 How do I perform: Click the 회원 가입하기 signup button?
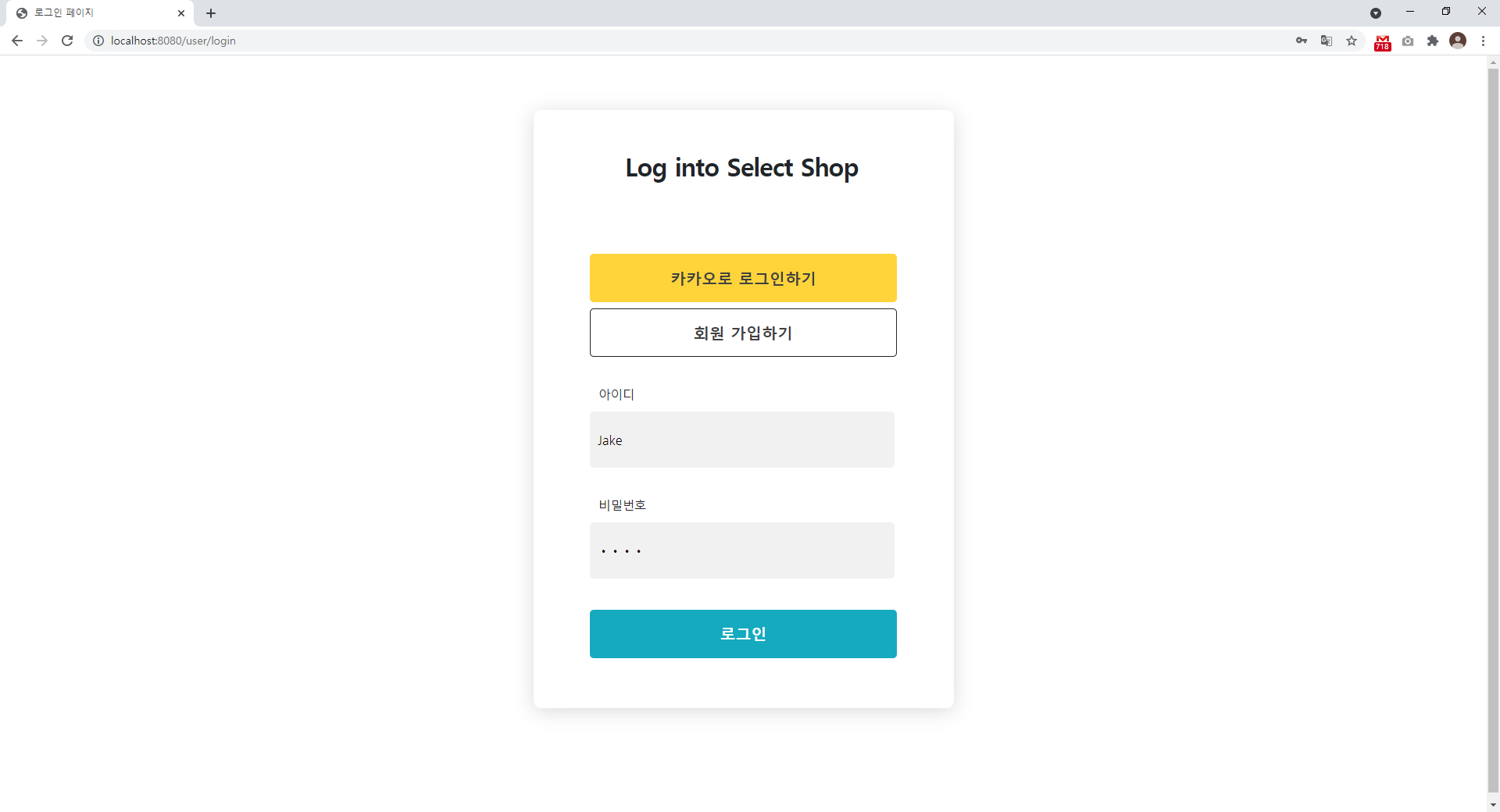coord(743,333)
